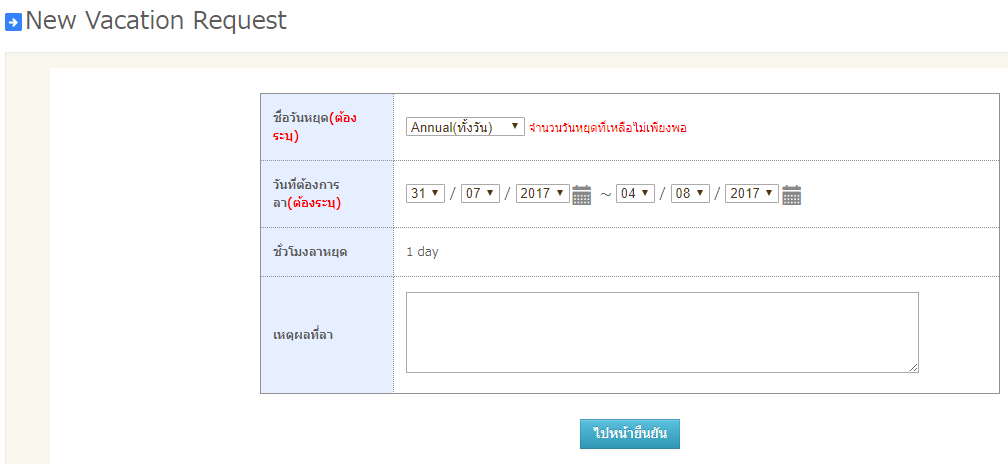Click the "1 day" leave duration text
Viewport: 1008px width, 464px height.
422,252
